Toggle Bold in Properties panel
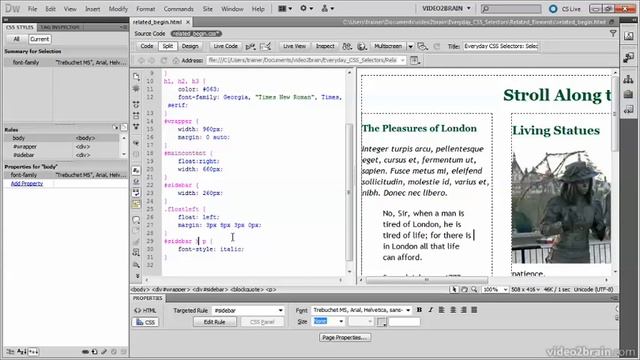The width and height of the screenshot is (640, 360). pyautogui.click(x=419, y=310)
